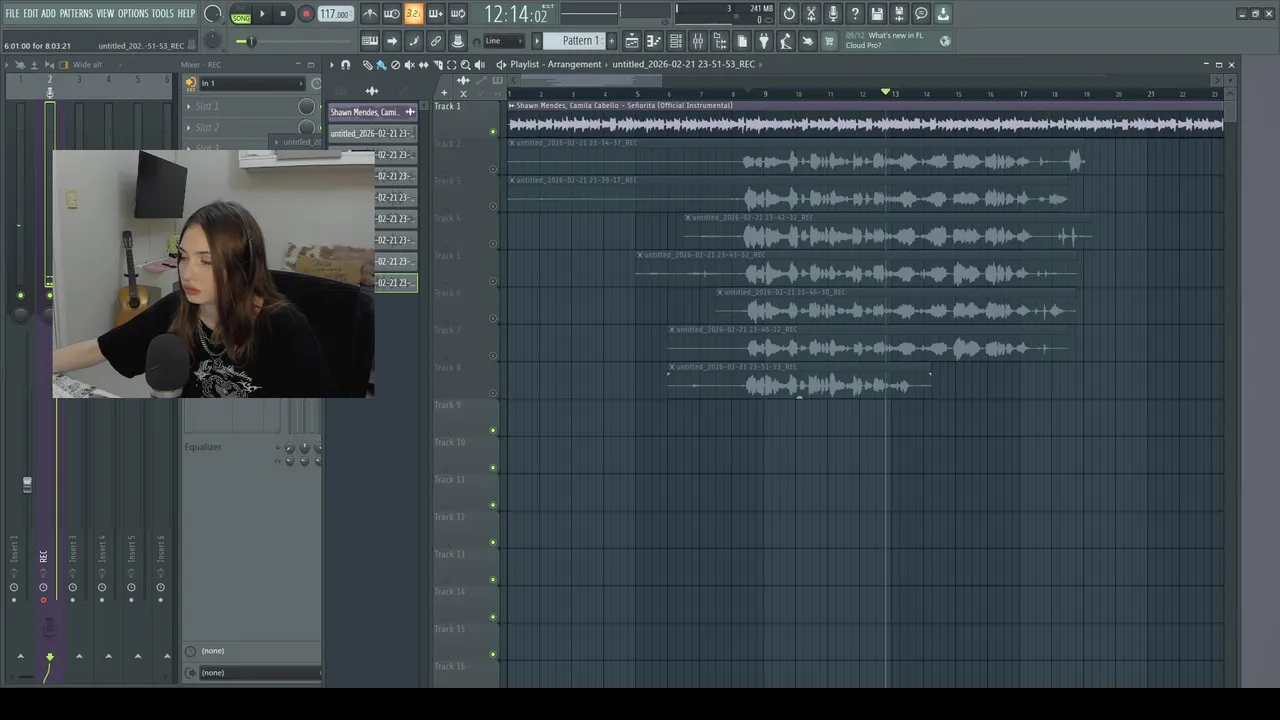Viewport: 1280px width, 720px height.
Task: Toggle note/clip grouping link icon
Action: pyautogui.click(x=436, y=41)
